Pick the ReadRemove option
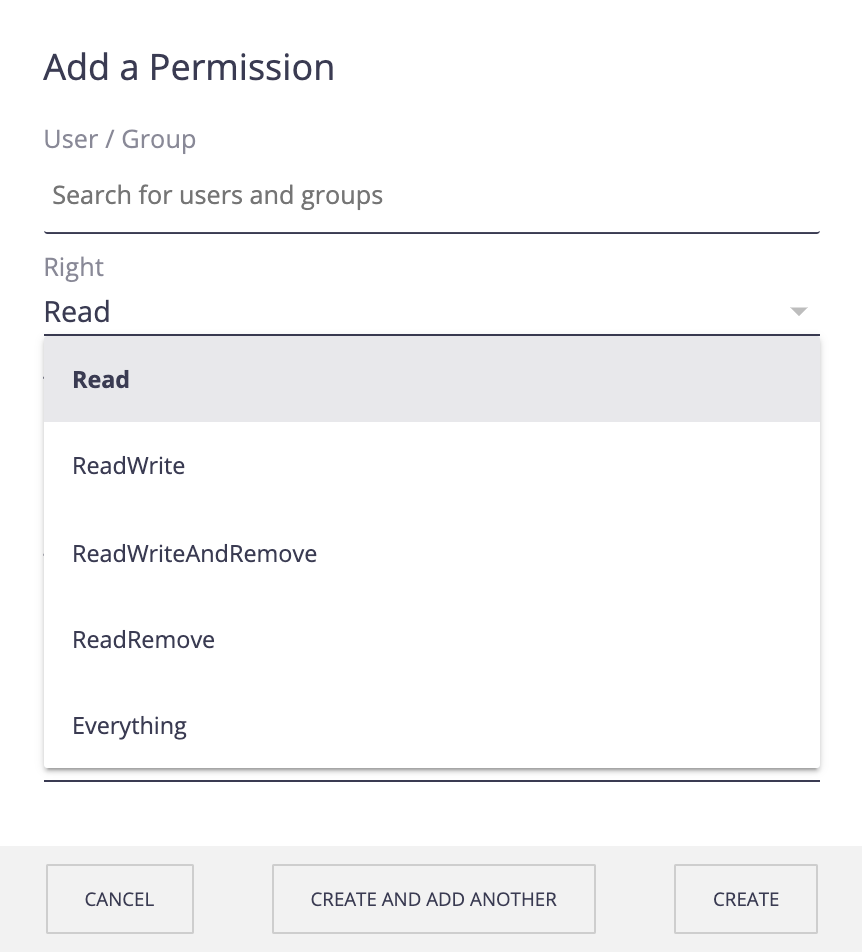862x952 pixels. pyautogui.click(x=432, y=639)
